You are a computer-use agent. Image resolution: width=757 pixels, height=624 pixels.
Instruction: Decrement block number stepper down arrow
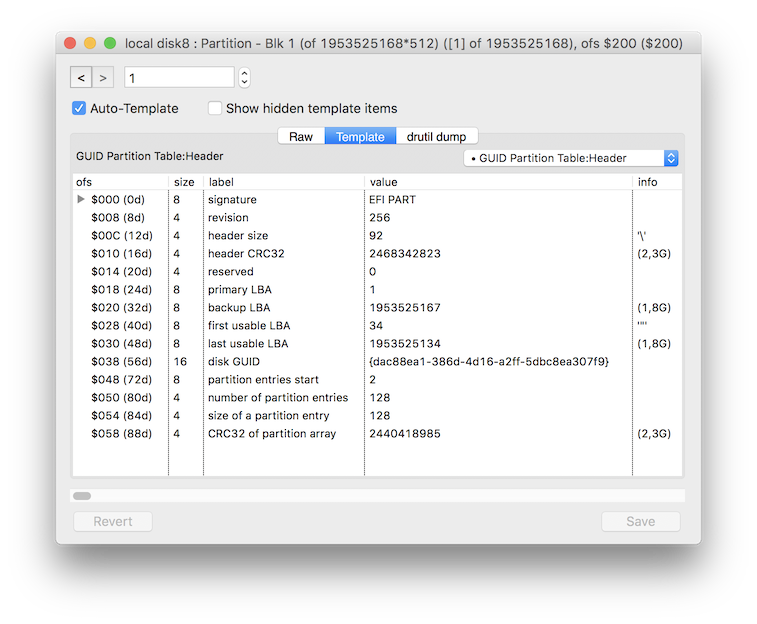click(x=244, y=82)
